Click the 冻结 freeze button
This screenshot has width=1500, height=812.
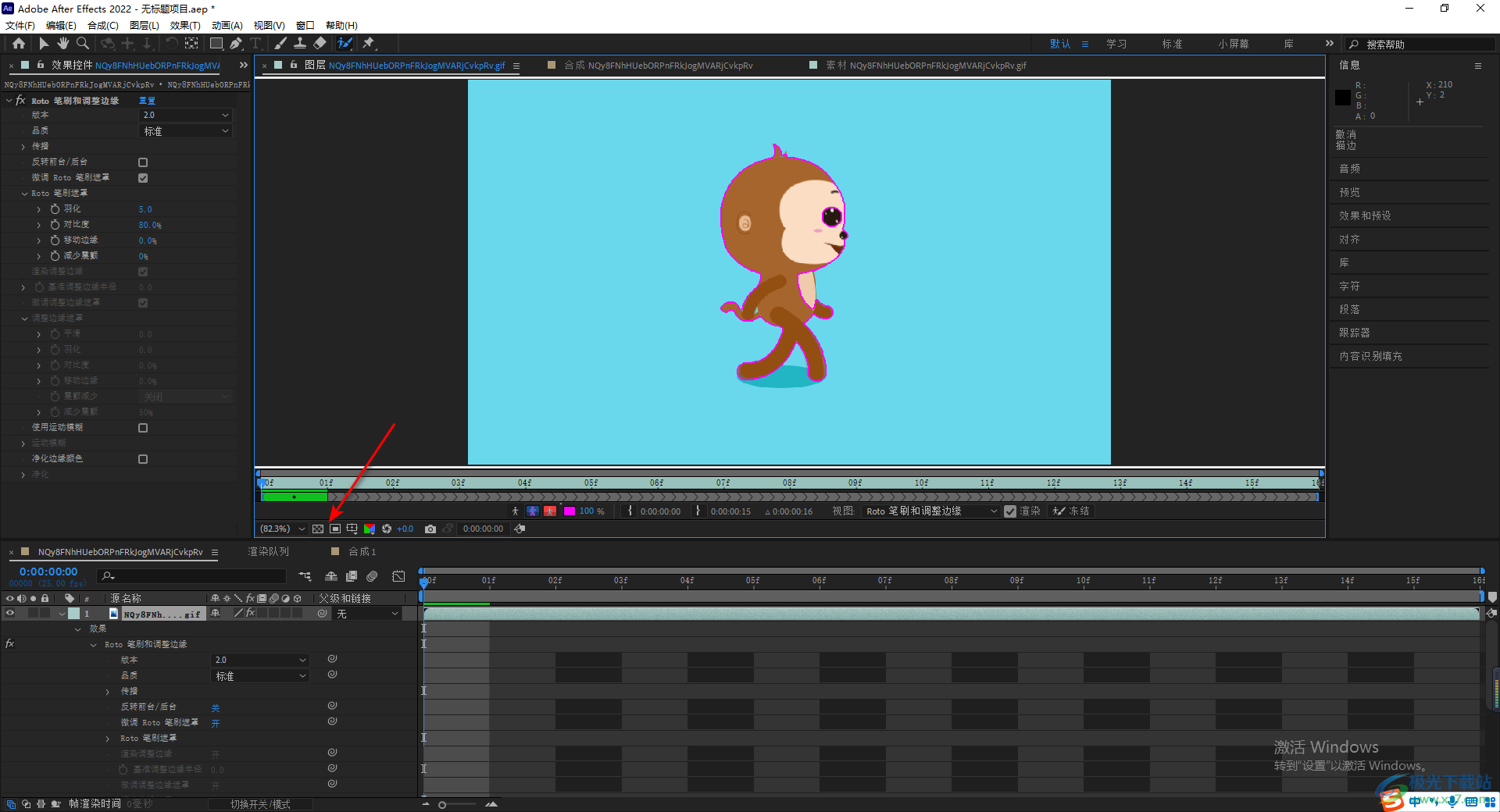[x=1071, y=511]
